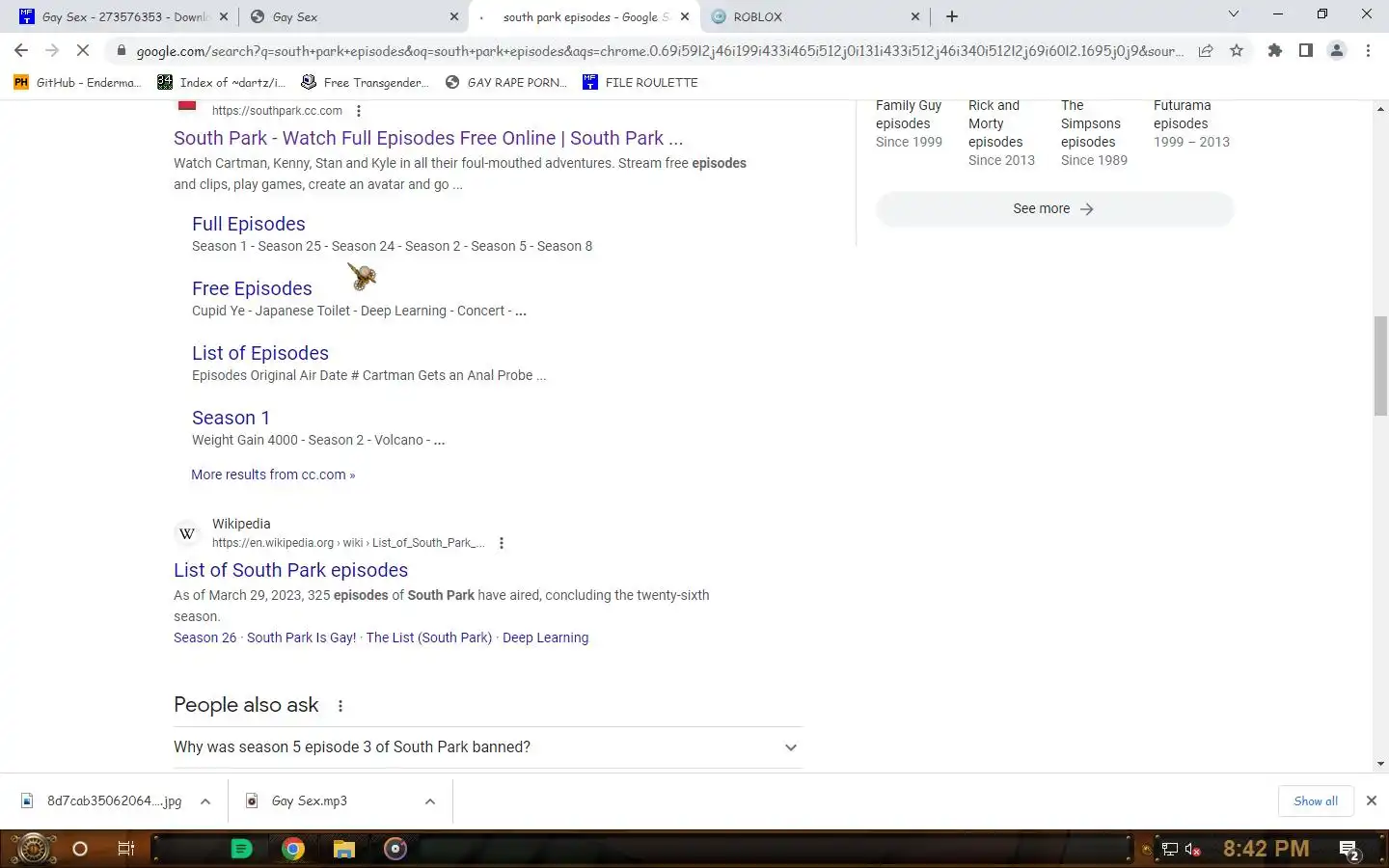Open downloaded 8d7cab35062064 jpg file

[x=102, y=800]
